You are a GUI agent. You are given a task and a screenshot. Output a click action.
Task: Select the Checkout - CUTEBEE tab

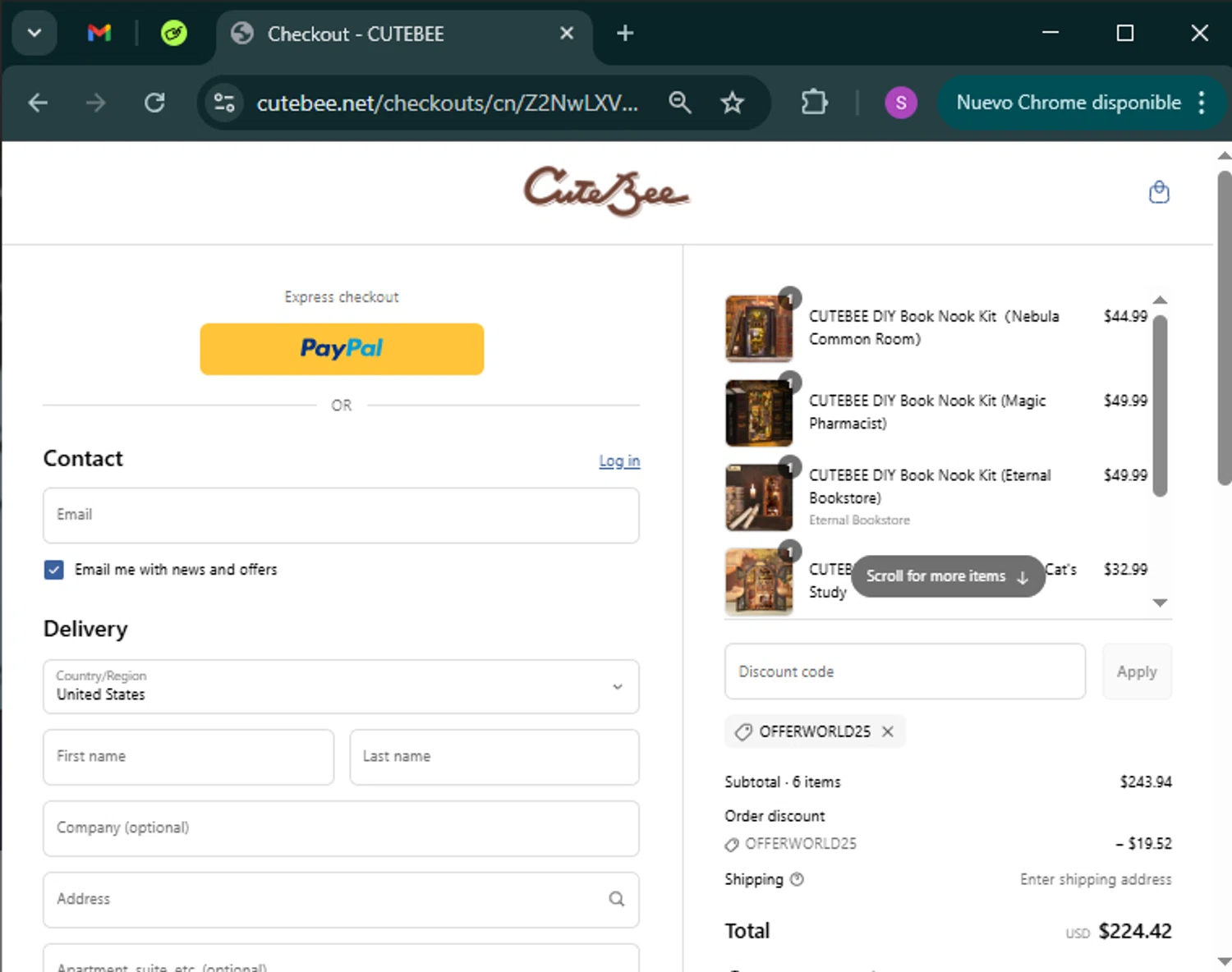pos(403,34)
